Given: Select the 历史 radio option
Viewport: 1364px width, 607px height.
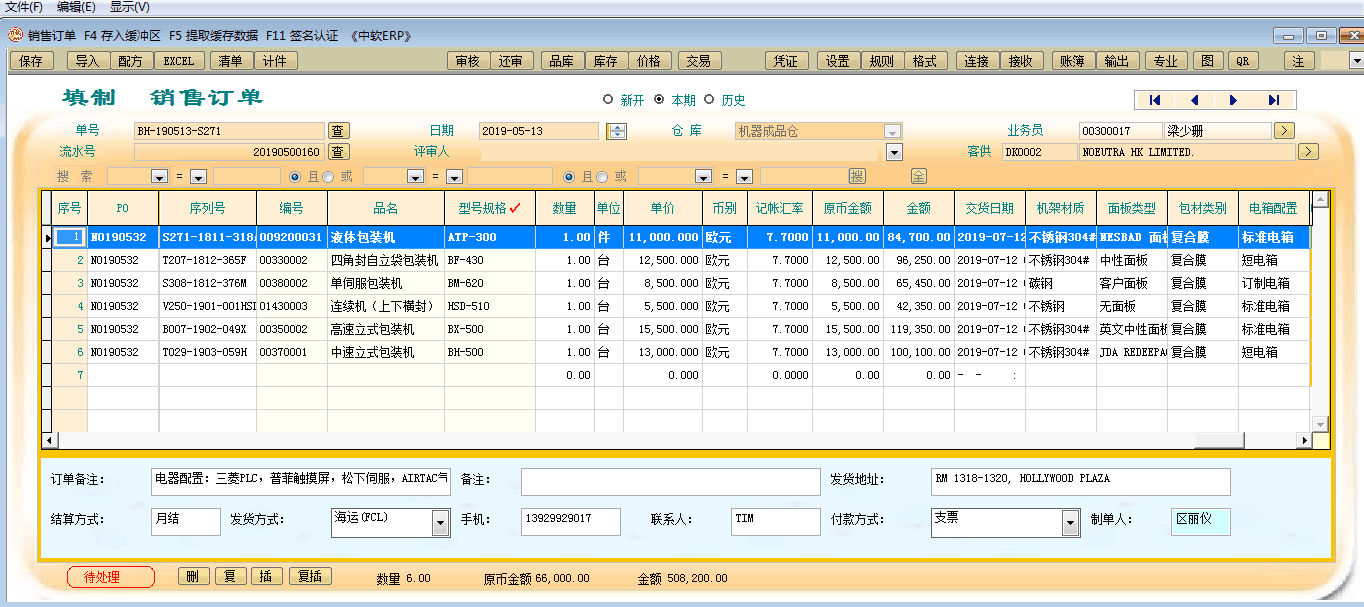Looking at the screenshot, I should coord(709,100).
